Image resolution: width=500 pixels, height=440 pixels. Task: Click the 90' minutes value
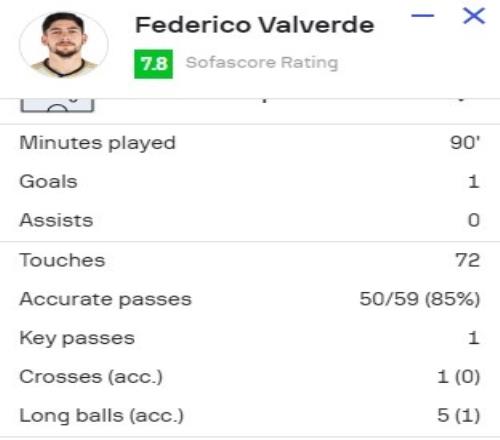pos(465,143)
